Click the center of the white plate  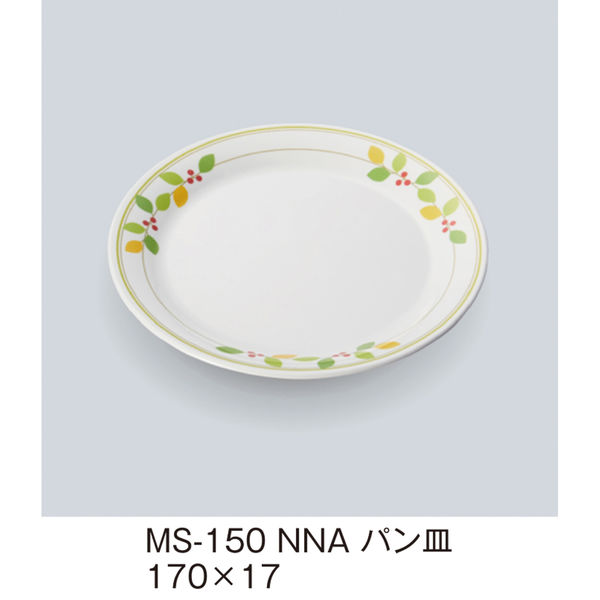tap(298, 252)
